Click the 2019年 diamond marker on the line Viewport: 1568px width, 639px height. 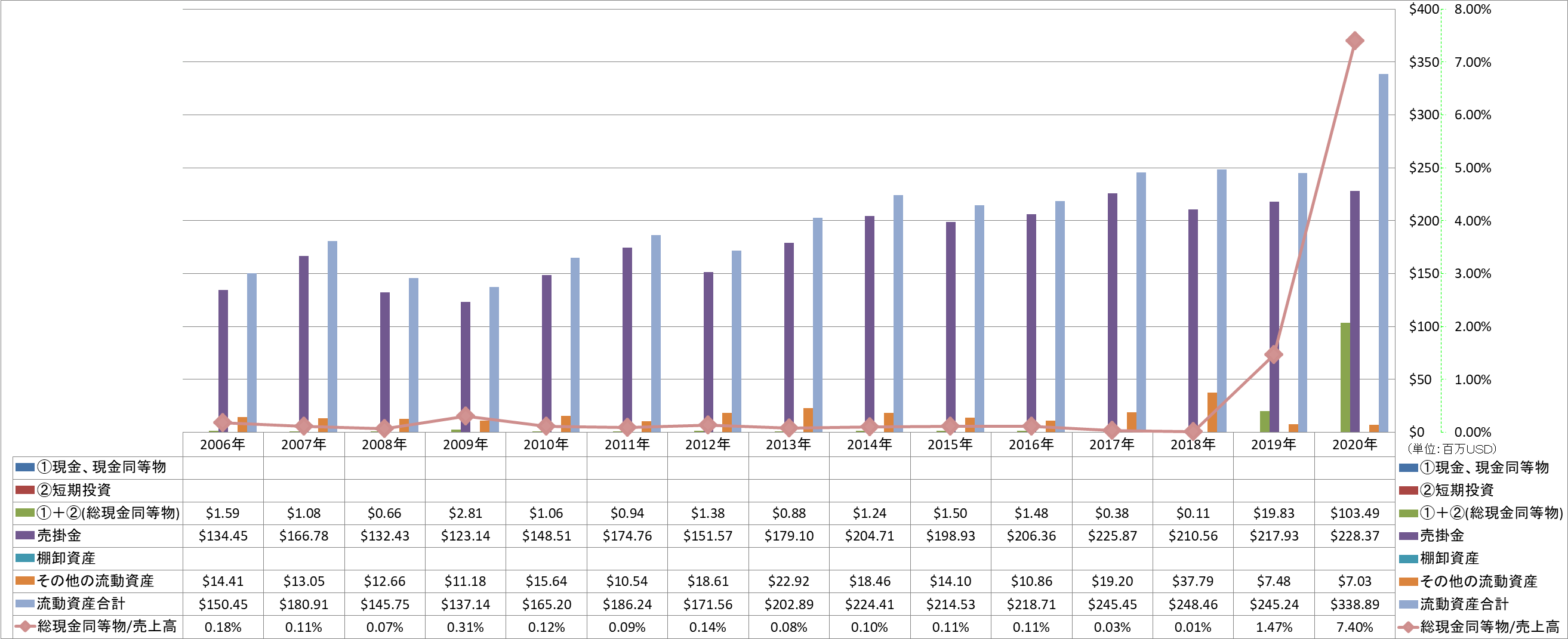pyautogui.click(x=1273, y=355)
